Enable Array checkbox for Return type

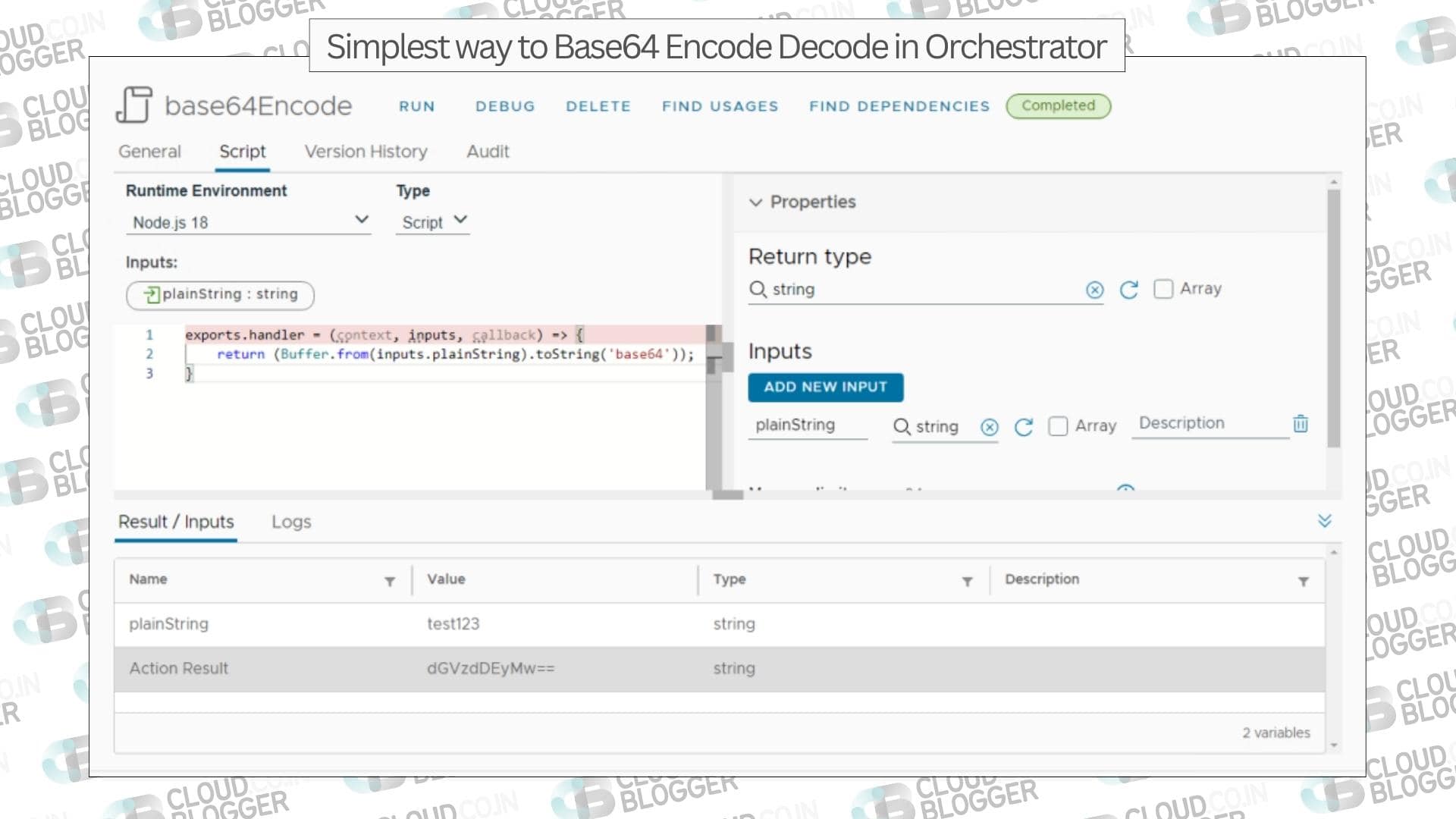pos(1163,289)
